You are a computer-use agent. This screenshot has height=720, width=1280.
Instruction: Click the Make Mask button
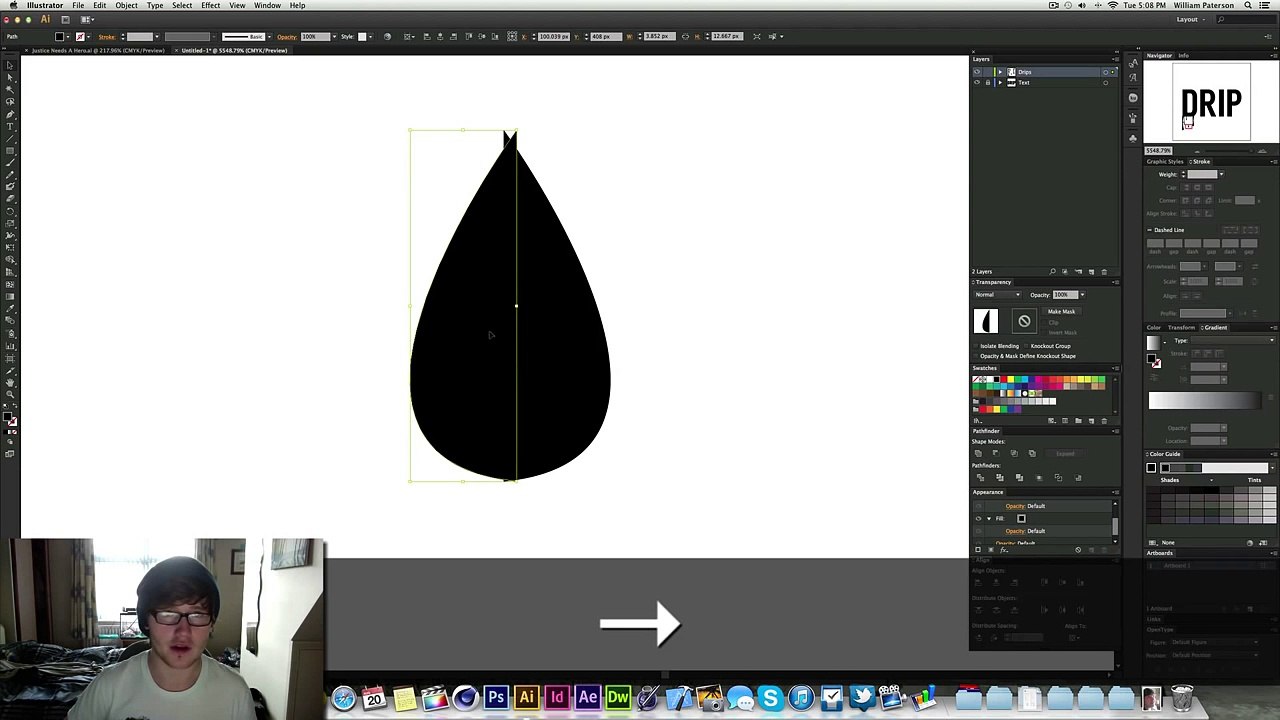click(1061, 312)
